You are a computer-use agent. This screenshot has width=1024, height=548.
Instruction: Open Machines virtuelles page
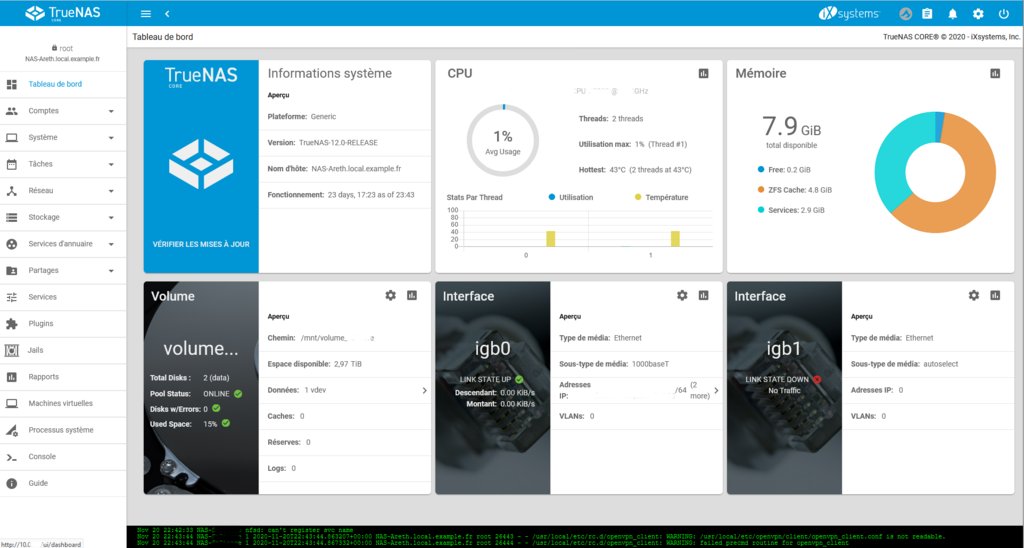coord(60,403)
